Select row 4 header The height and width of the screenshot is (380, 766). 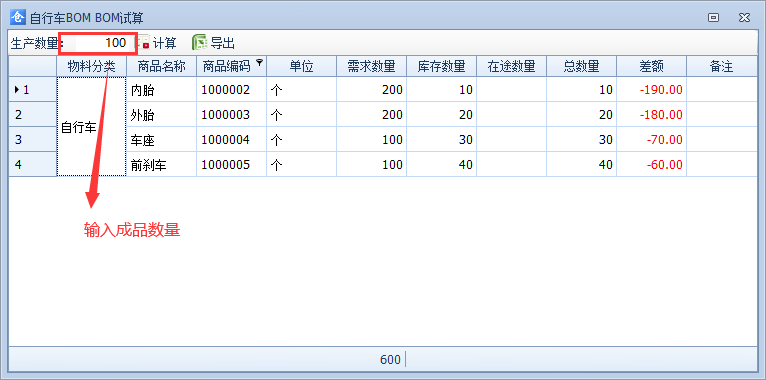tap(32, 164)
